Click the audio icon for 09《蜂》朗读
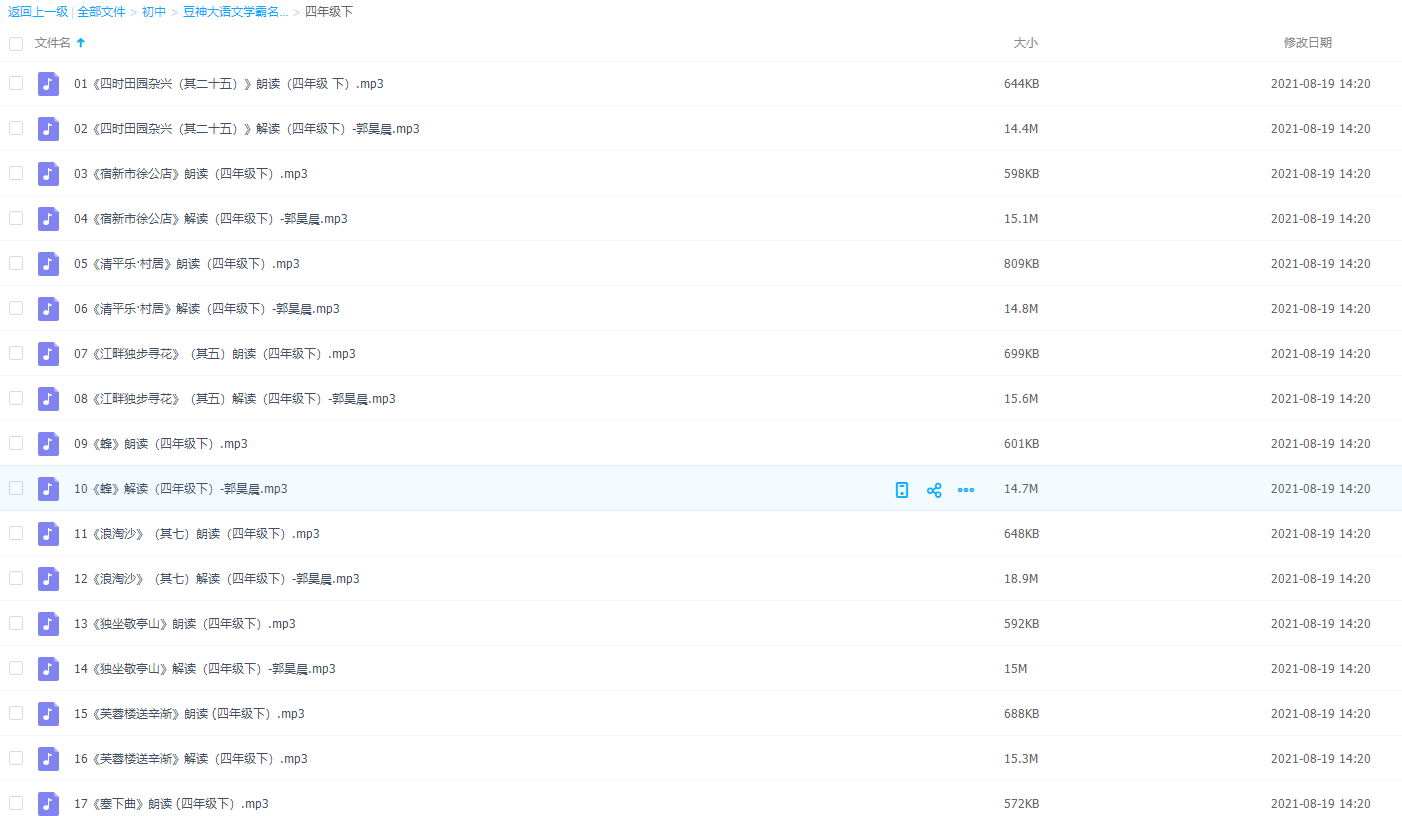1402x816 pixels. 48,444
